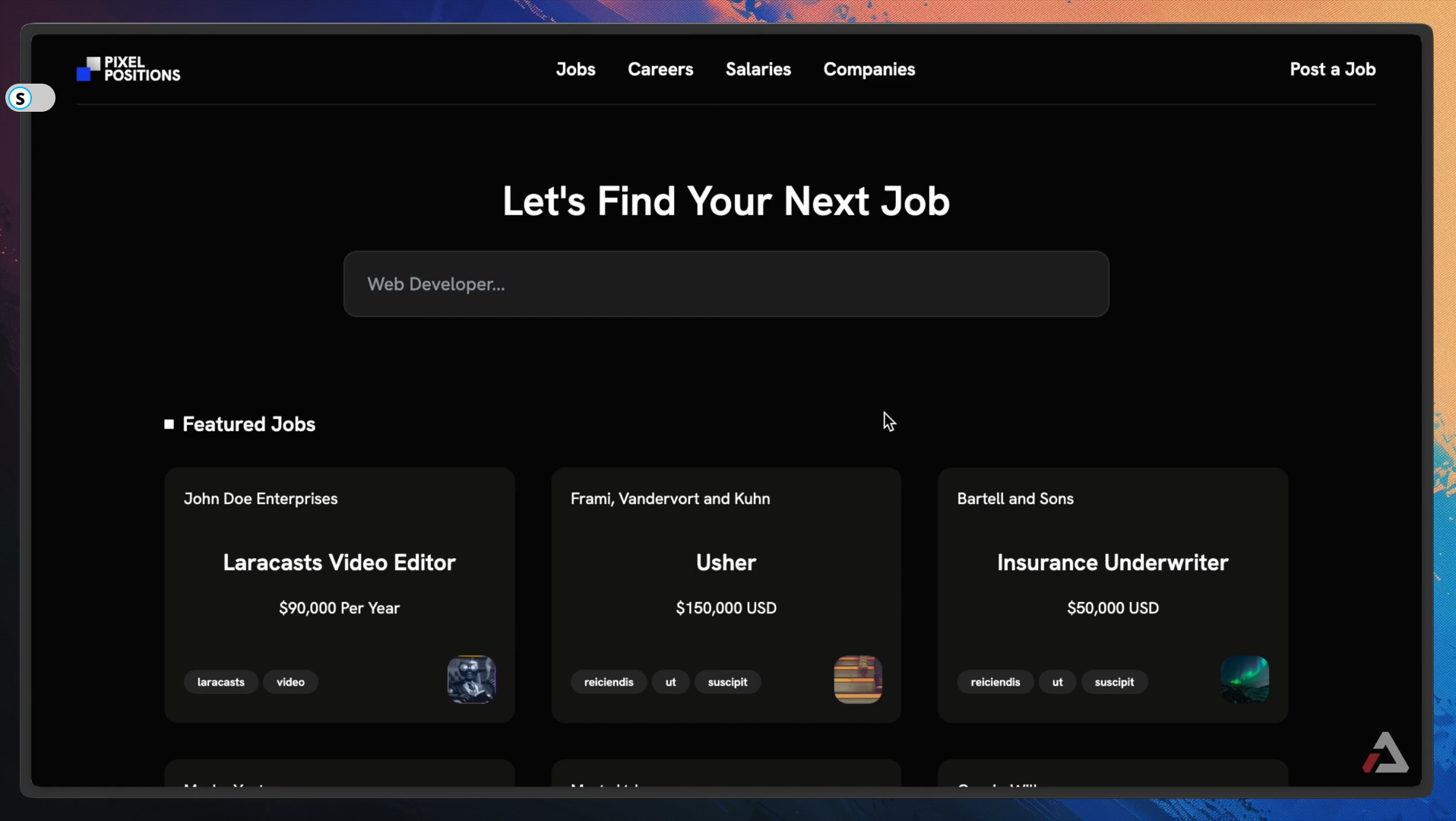Viewport: 1456px width, 821px height.
Task: Click Frami, Vandervort and Kuhn company name
Action: 670,499
